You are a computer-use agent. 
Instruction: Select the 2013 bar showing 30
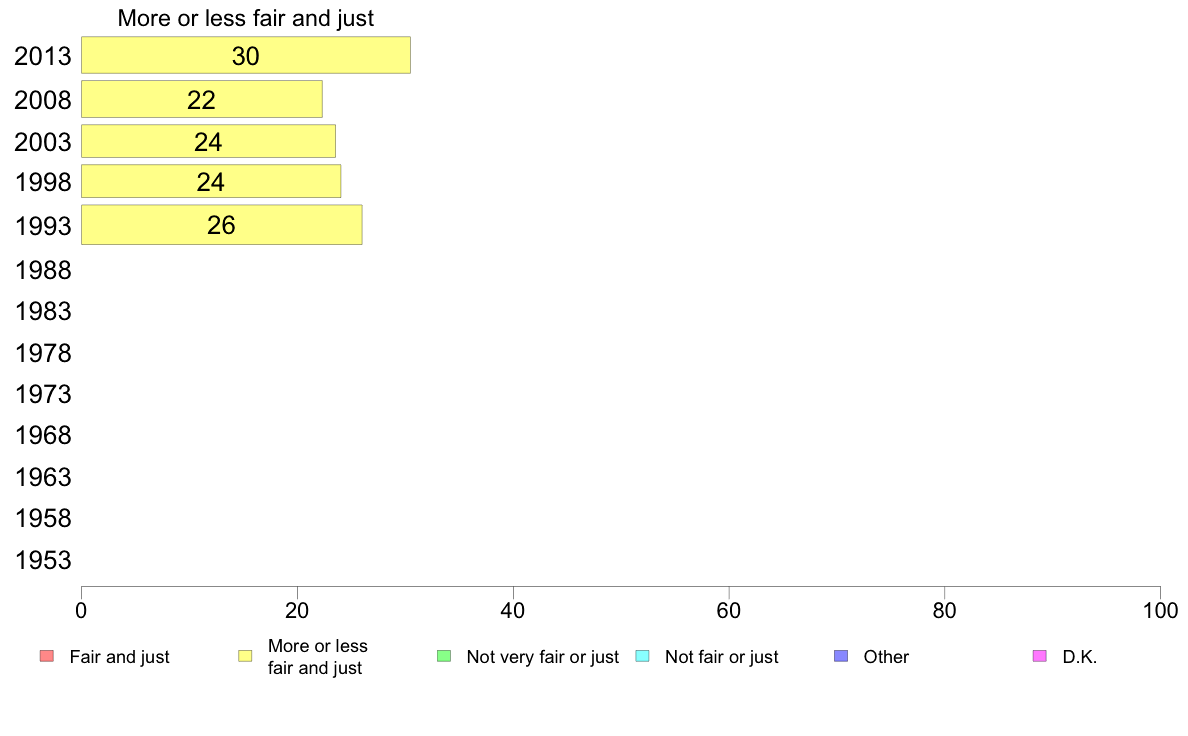(x=245, y=55)
